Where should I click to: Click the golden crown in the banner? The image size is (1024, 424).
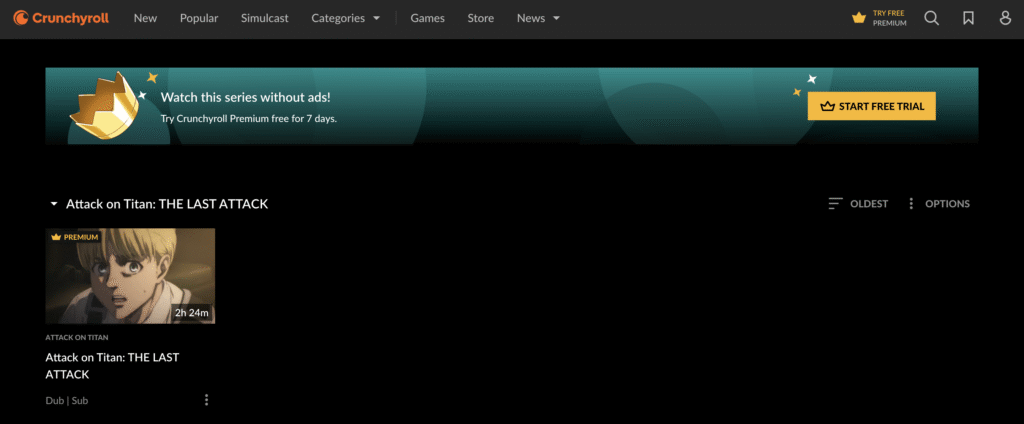[x=101, y=102]
